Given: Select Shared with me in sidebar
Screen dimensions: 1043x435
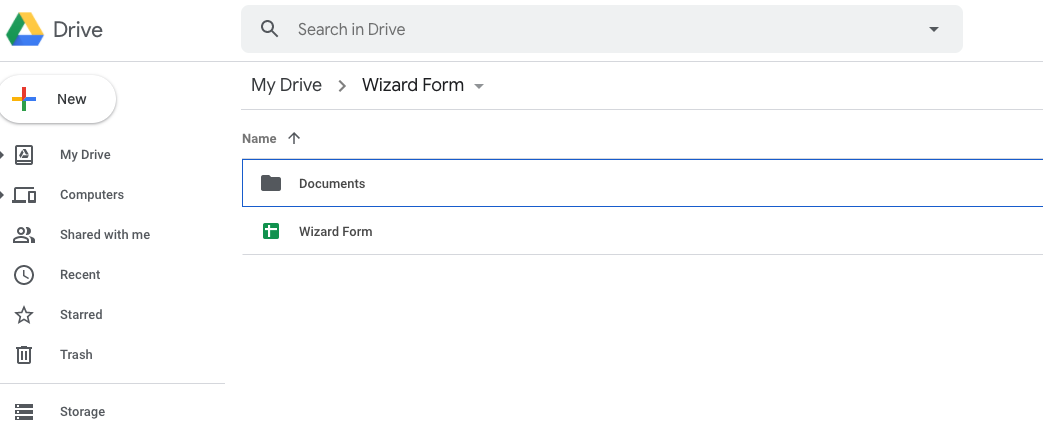Looking at the screenshot, I should tap(105, 235).
